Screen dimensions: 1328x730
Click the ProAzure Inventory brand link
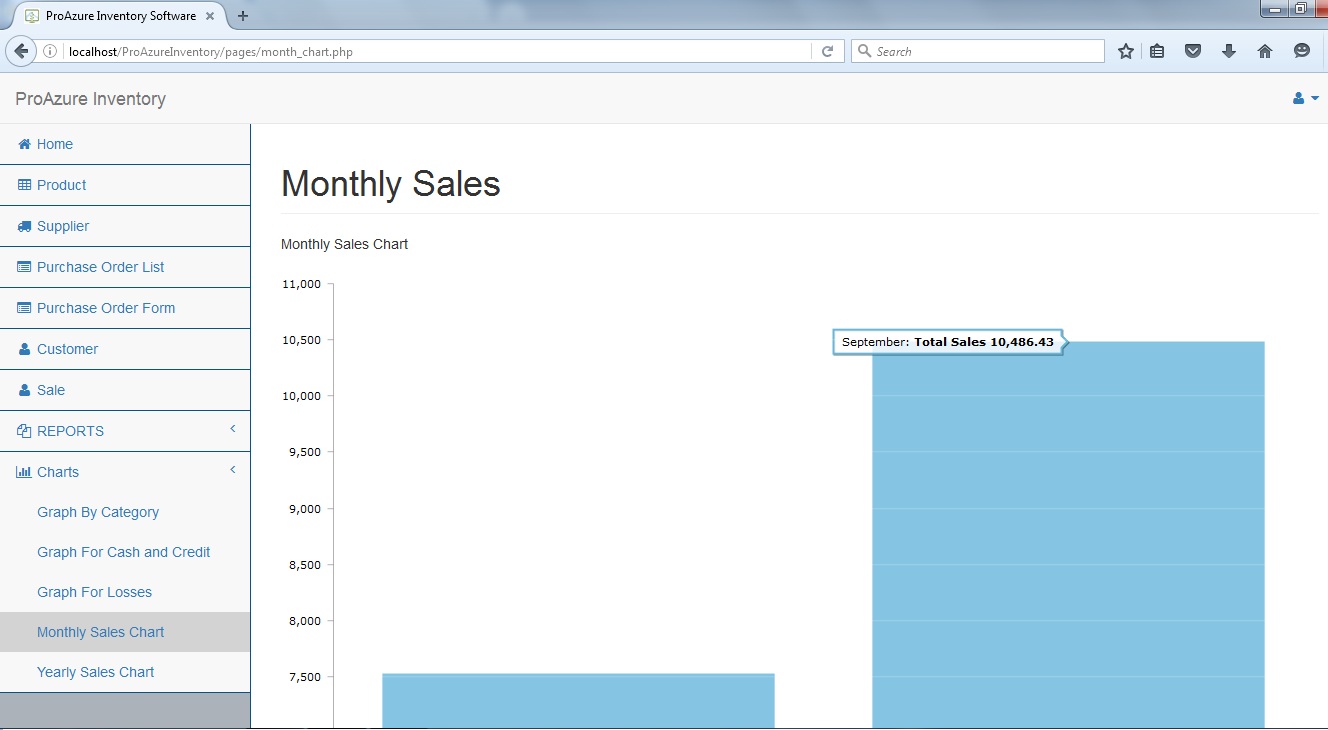[x=91, y=99]
